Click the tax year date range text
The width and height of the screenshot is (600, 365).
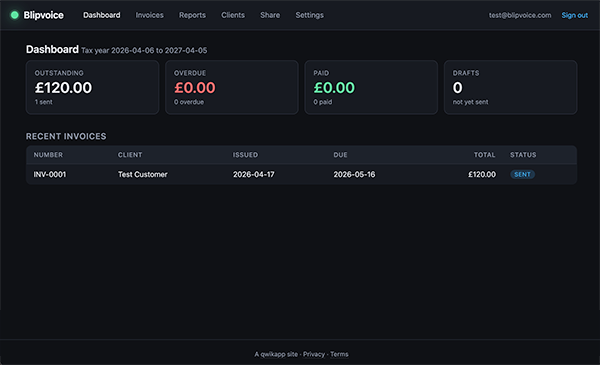coord(144,51)
